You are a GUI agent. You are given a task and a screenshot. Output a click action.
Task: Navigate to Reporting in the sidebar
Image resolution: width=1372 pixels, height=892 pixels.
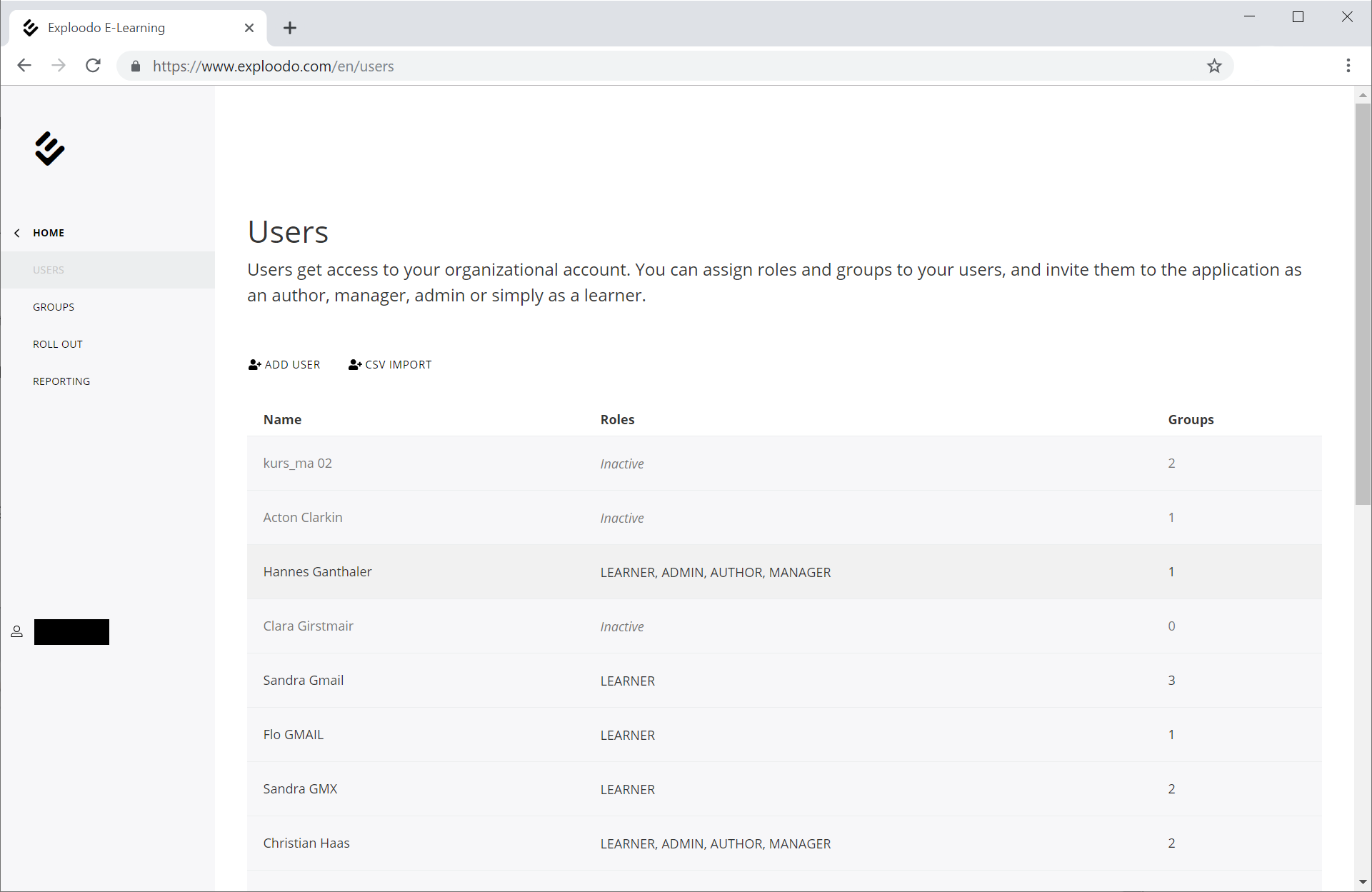coord(61,381)
